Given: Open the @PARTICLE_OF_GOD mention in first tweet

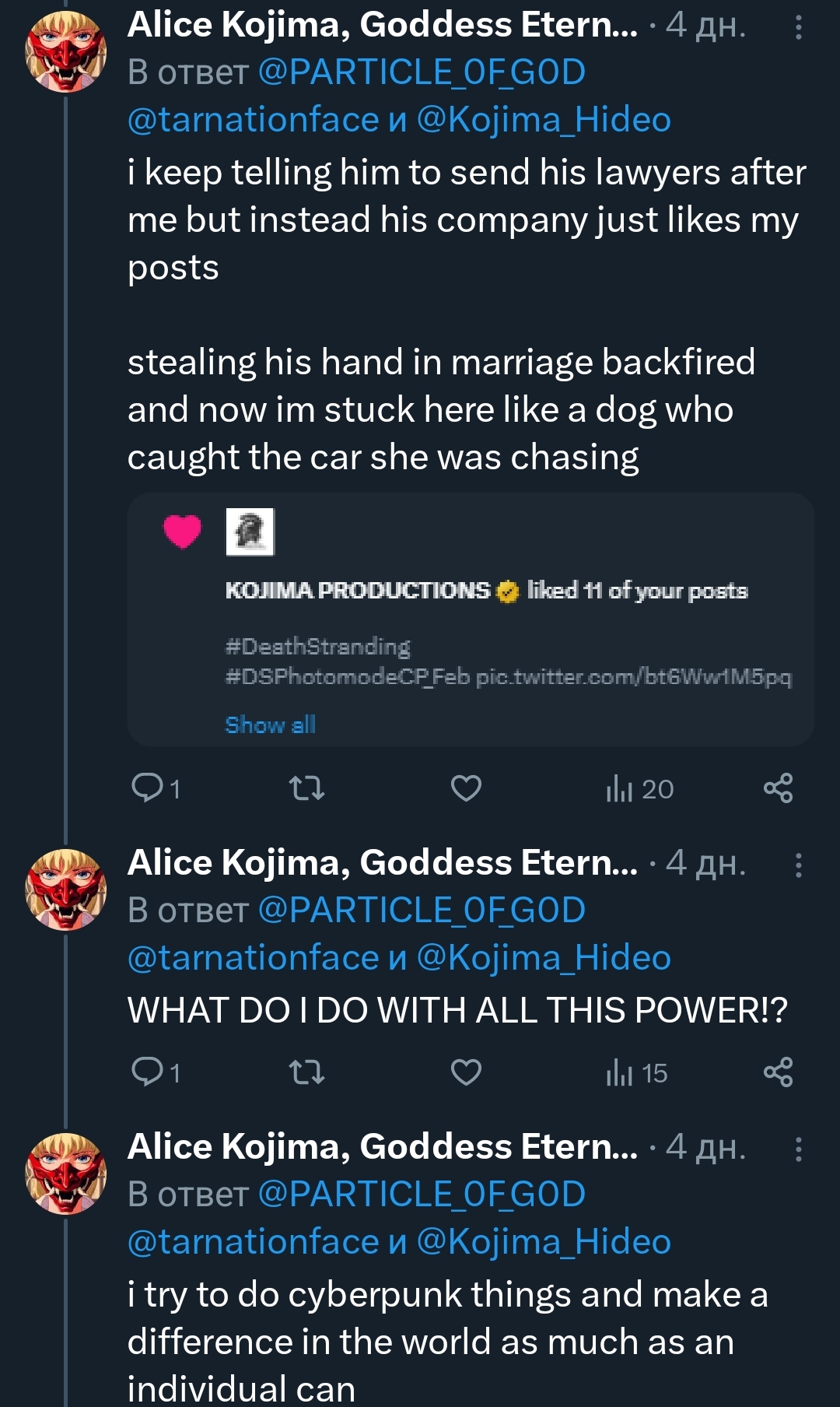Looking at the screenshot, I should point(422,72).
